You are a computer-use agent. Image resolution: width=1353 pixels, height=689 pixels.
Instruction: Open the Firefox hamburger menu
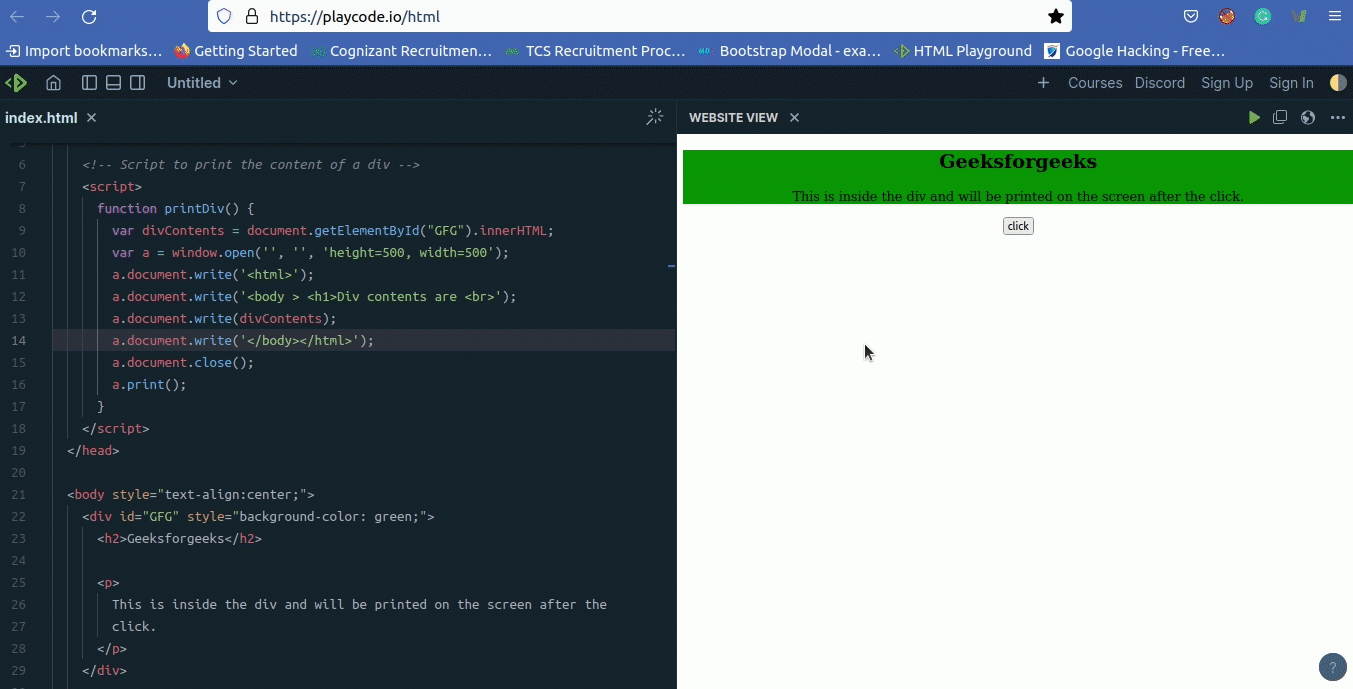tap(1334, 16)
